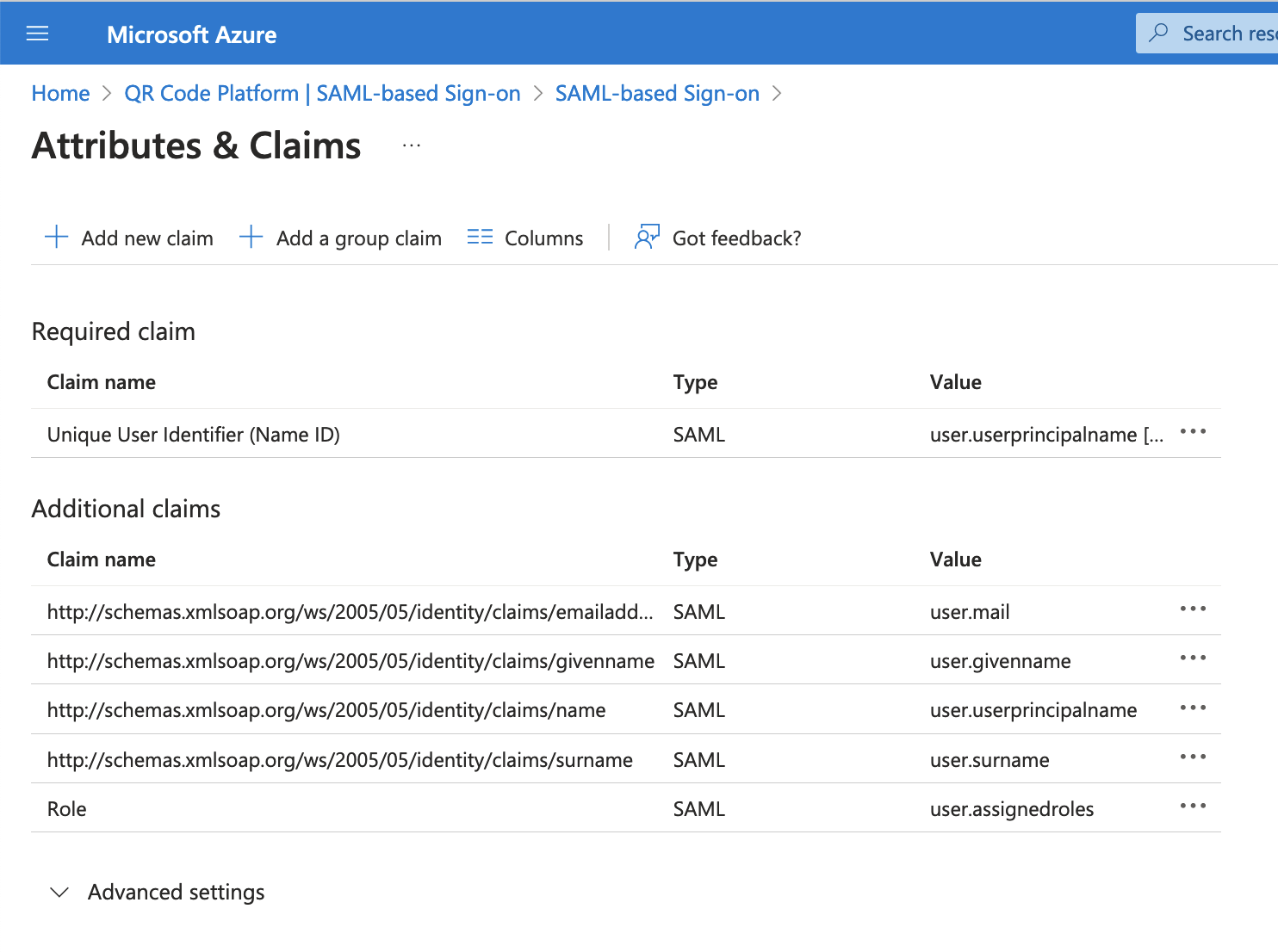The height and width of the screenshot is (952, 1278).
Task: Open the Columns chooser
Action: pos(525,238)
